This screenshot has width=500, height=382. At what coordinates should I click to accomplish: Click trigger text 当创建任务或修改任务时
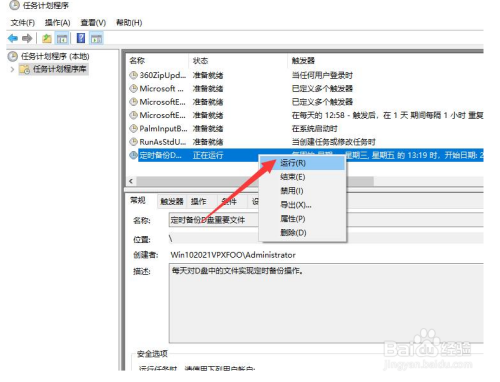pos(333,142)
